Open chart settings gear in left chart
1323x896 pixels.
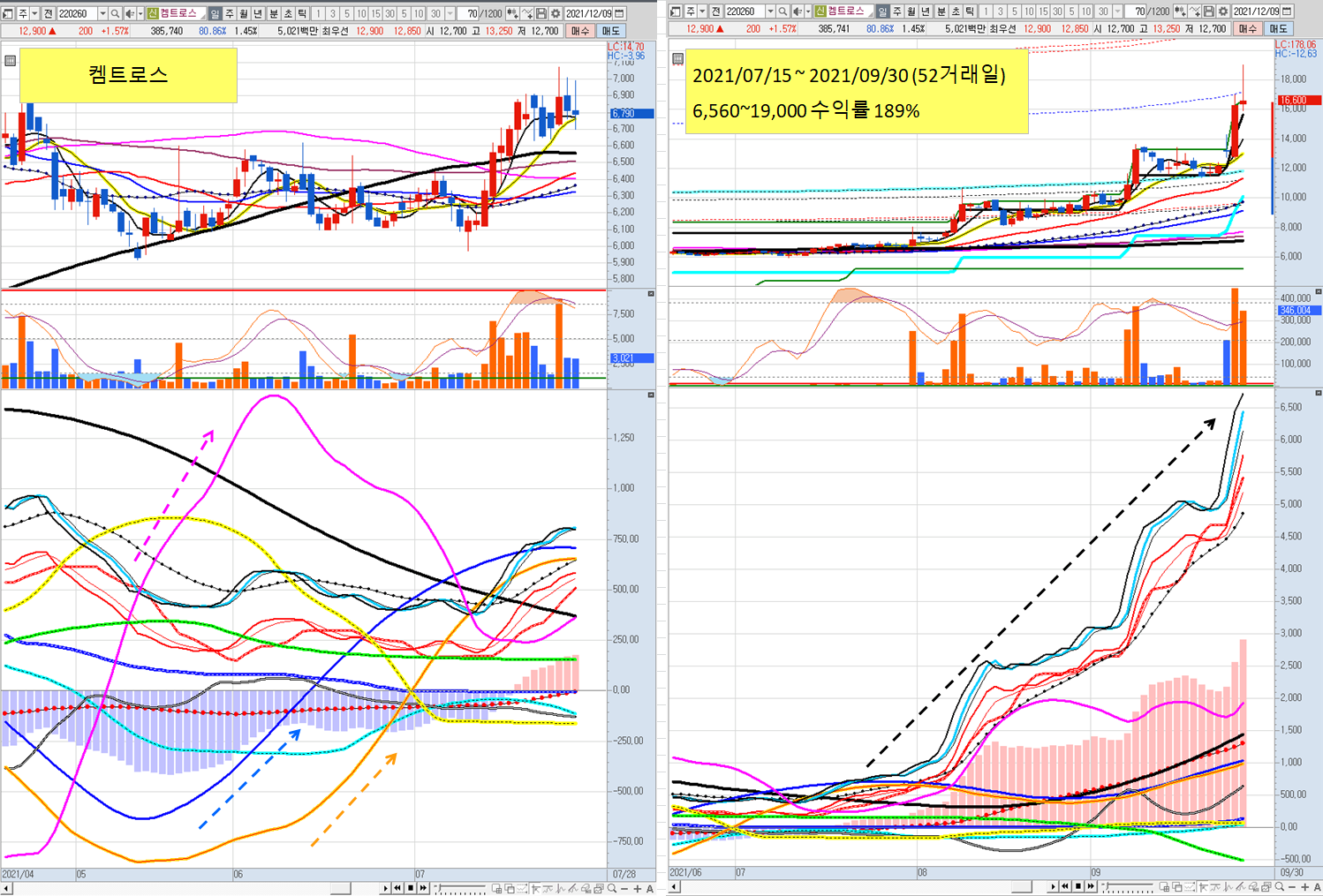coord(555,13)
